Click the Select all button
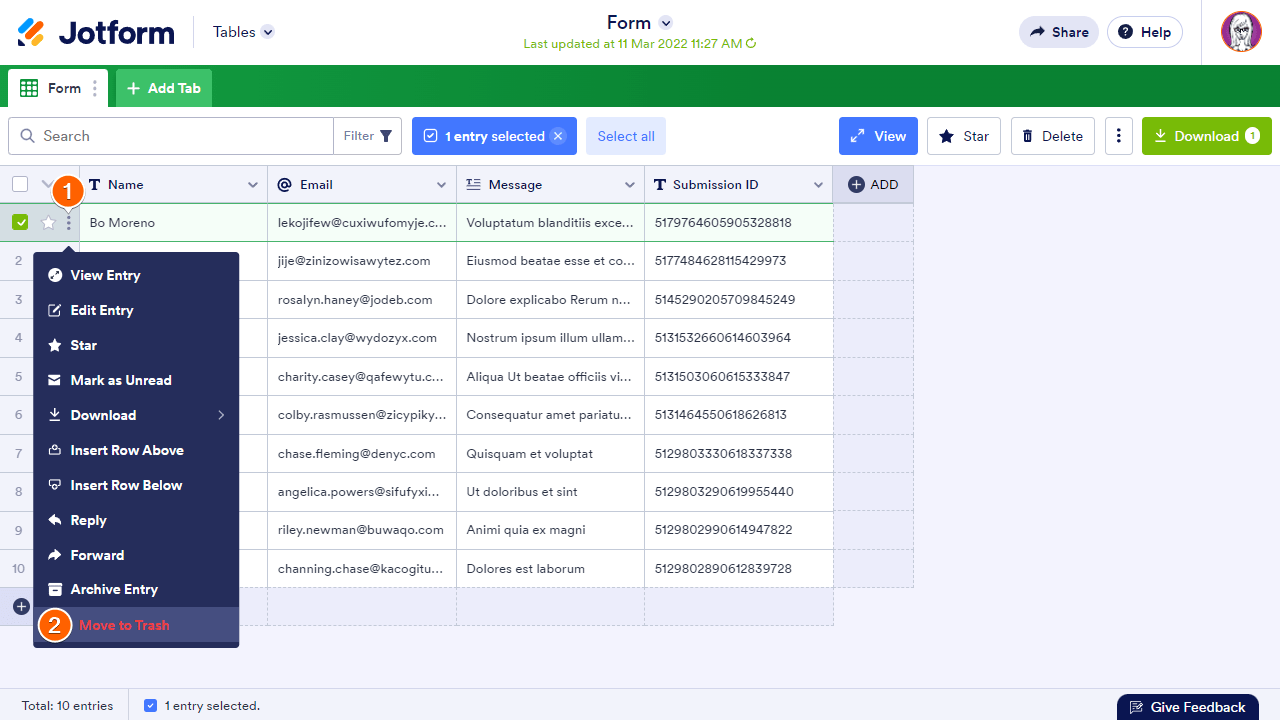 point(625,135)
